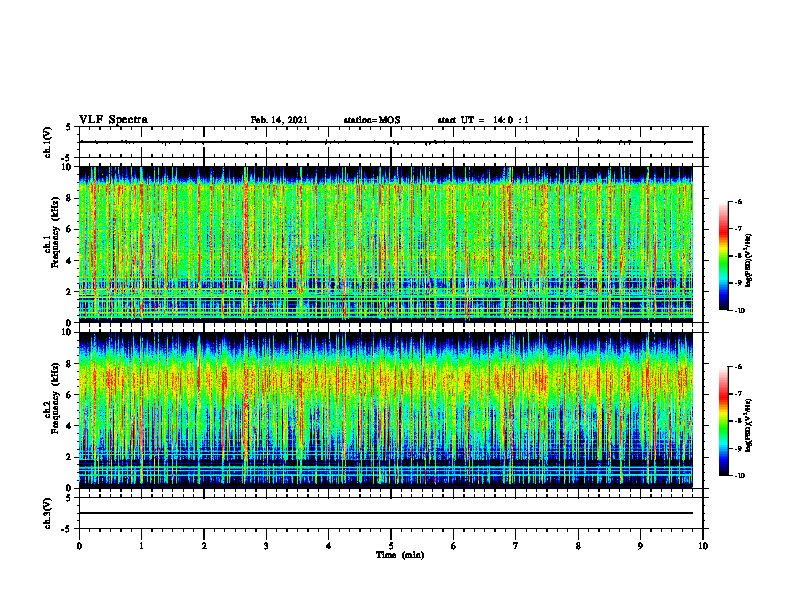Click the "2" kHz tick of ch.1 spectrogram
Viewport: 792px width, 612px height.
(x=70, y=292)
